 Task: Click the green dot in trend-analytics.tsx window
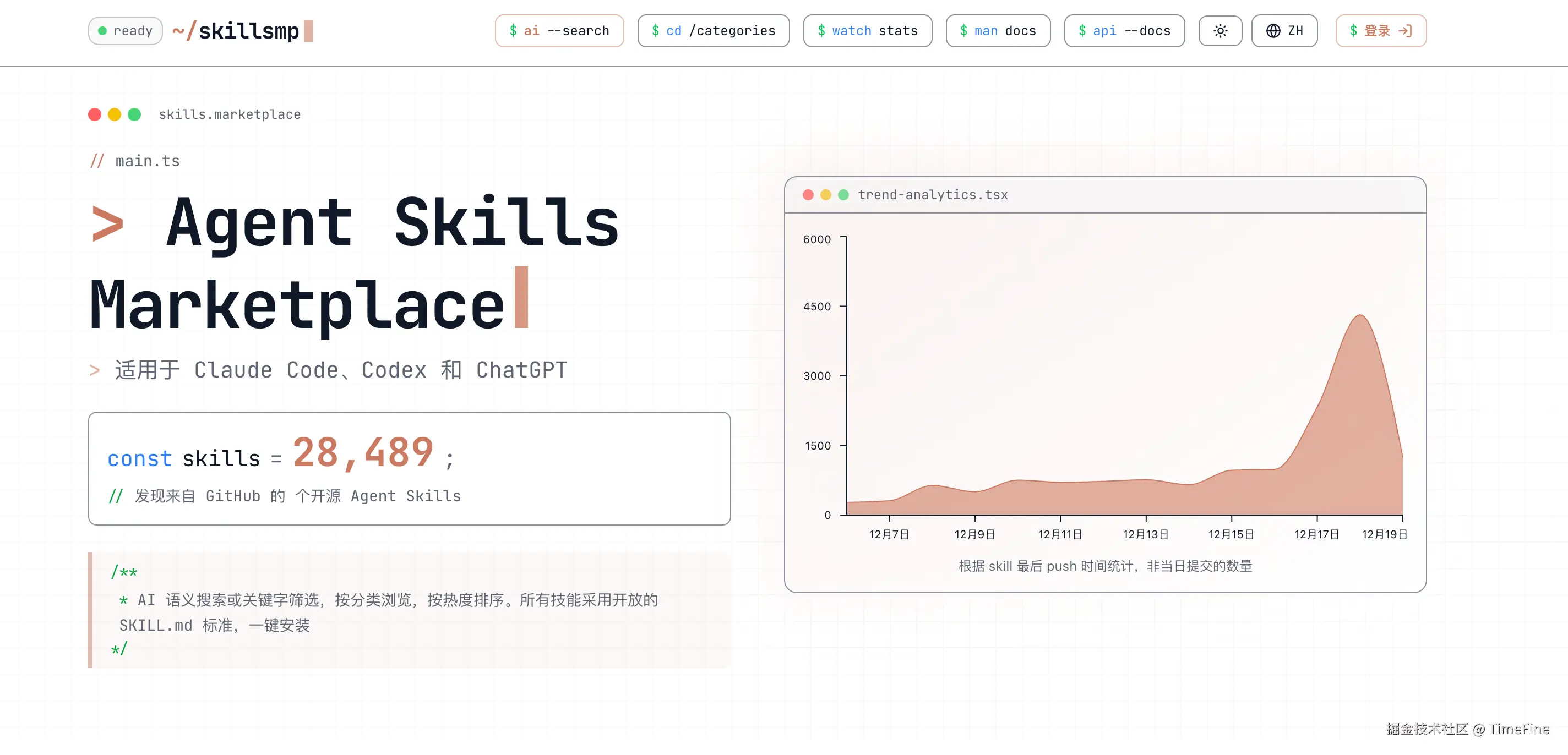tap(843, 195)
